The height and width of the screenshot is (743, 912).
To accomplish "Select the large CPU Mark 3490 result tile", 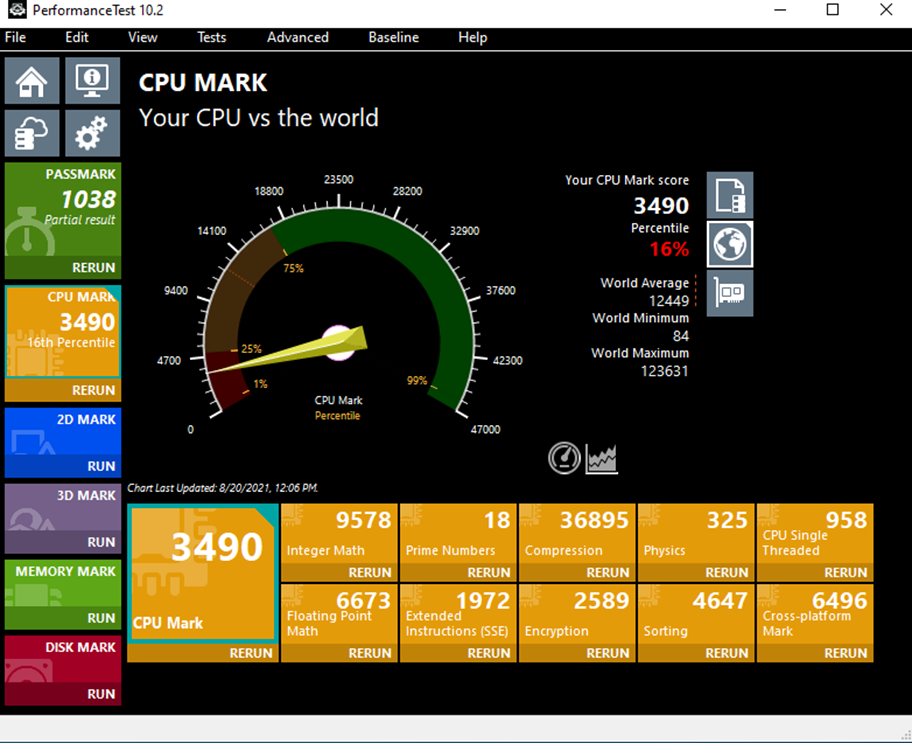I will tap(203, 574).
